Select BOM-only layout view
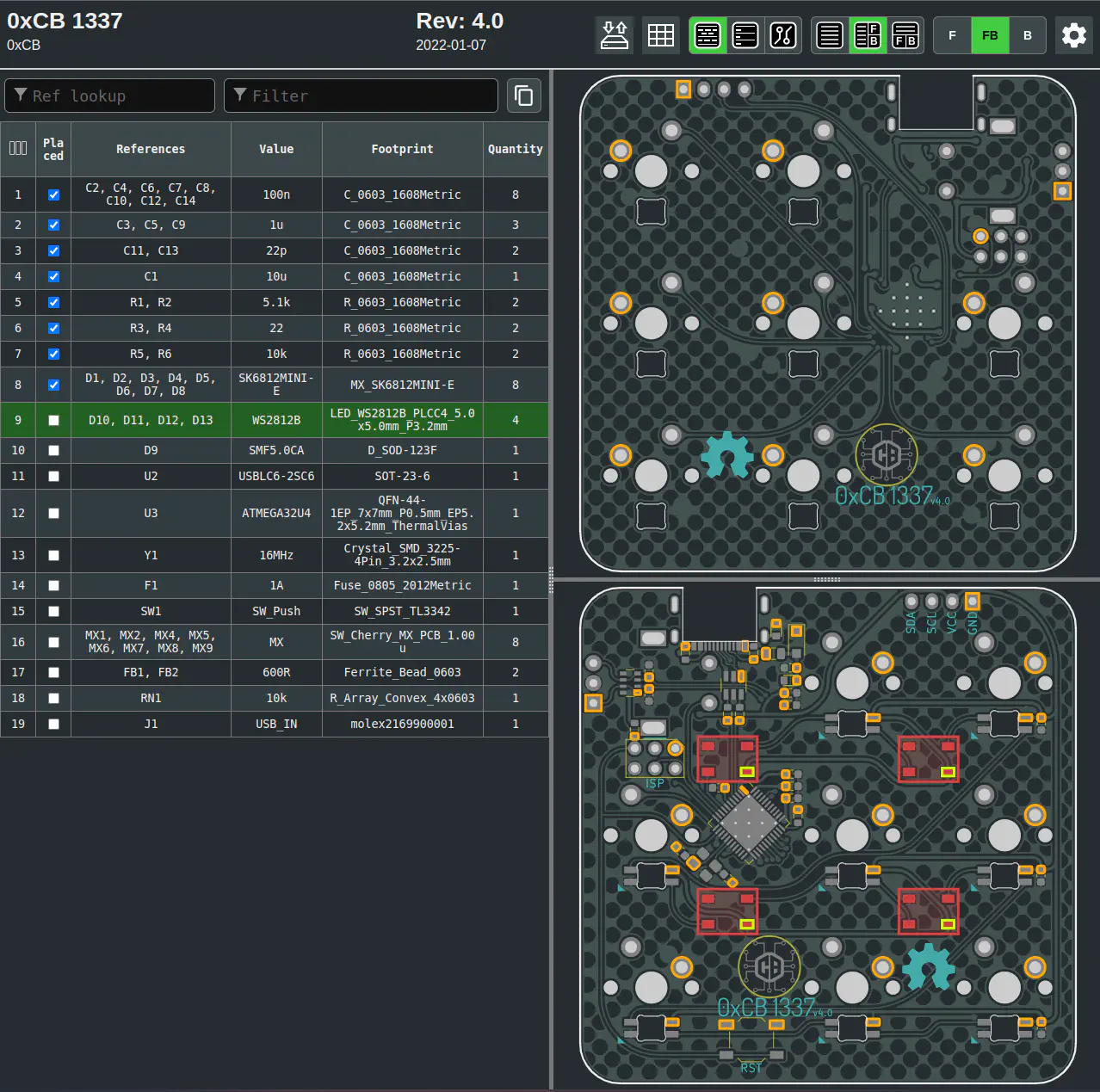The height and width of the screenshot is (1092, 1100). (x=830, y=35)
